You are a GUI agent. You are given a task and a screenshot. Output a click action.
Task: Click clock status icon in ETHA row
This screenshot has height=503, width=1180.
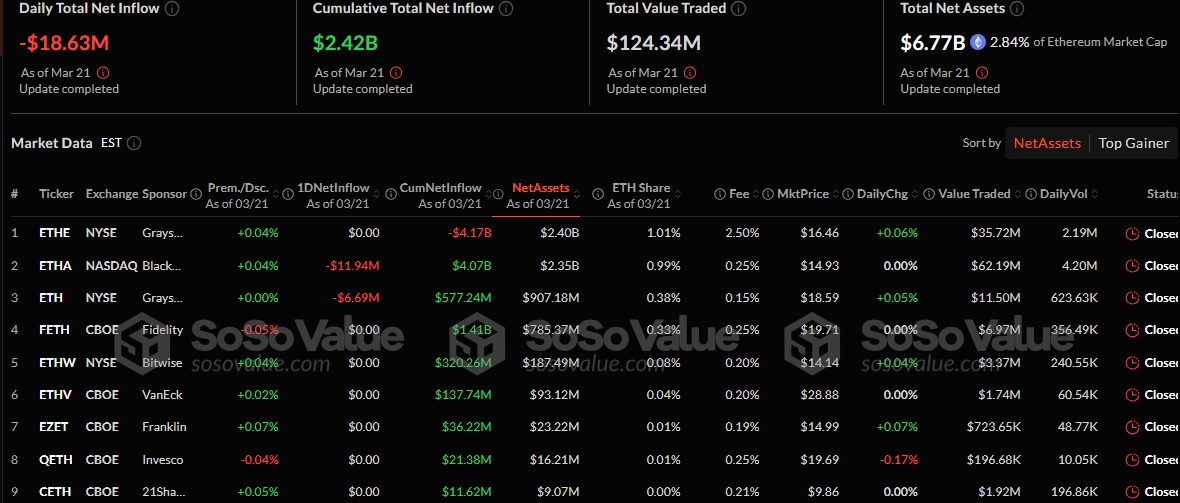click(1133, 266)
